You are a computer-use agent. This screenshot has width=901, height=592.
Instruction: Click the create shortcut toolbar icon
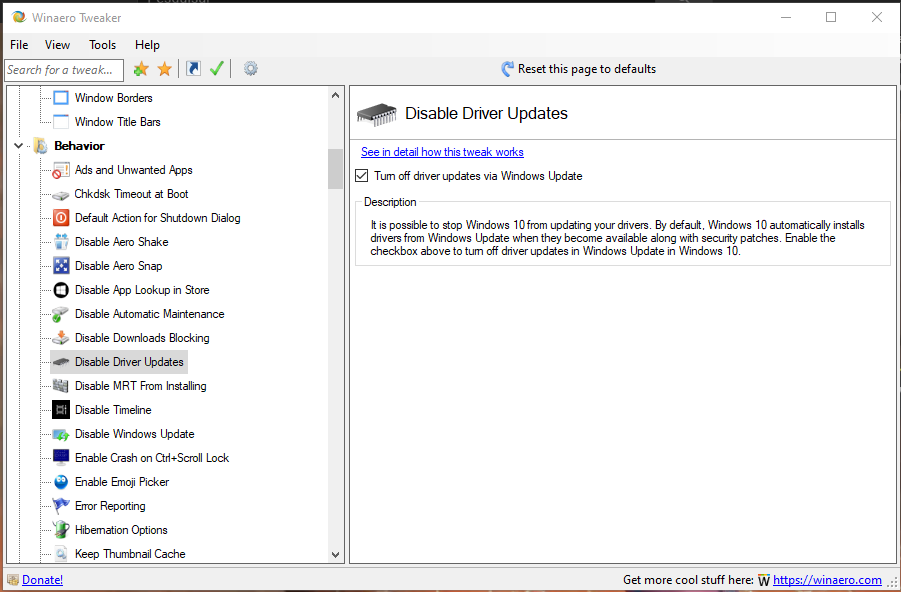194,69
